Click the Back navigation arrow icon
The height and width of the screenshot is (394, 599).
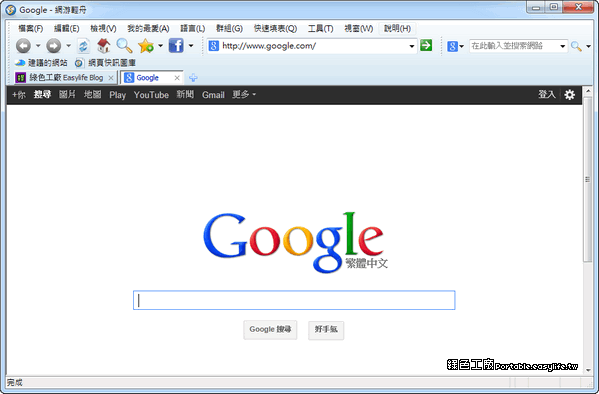pos(23,46)
